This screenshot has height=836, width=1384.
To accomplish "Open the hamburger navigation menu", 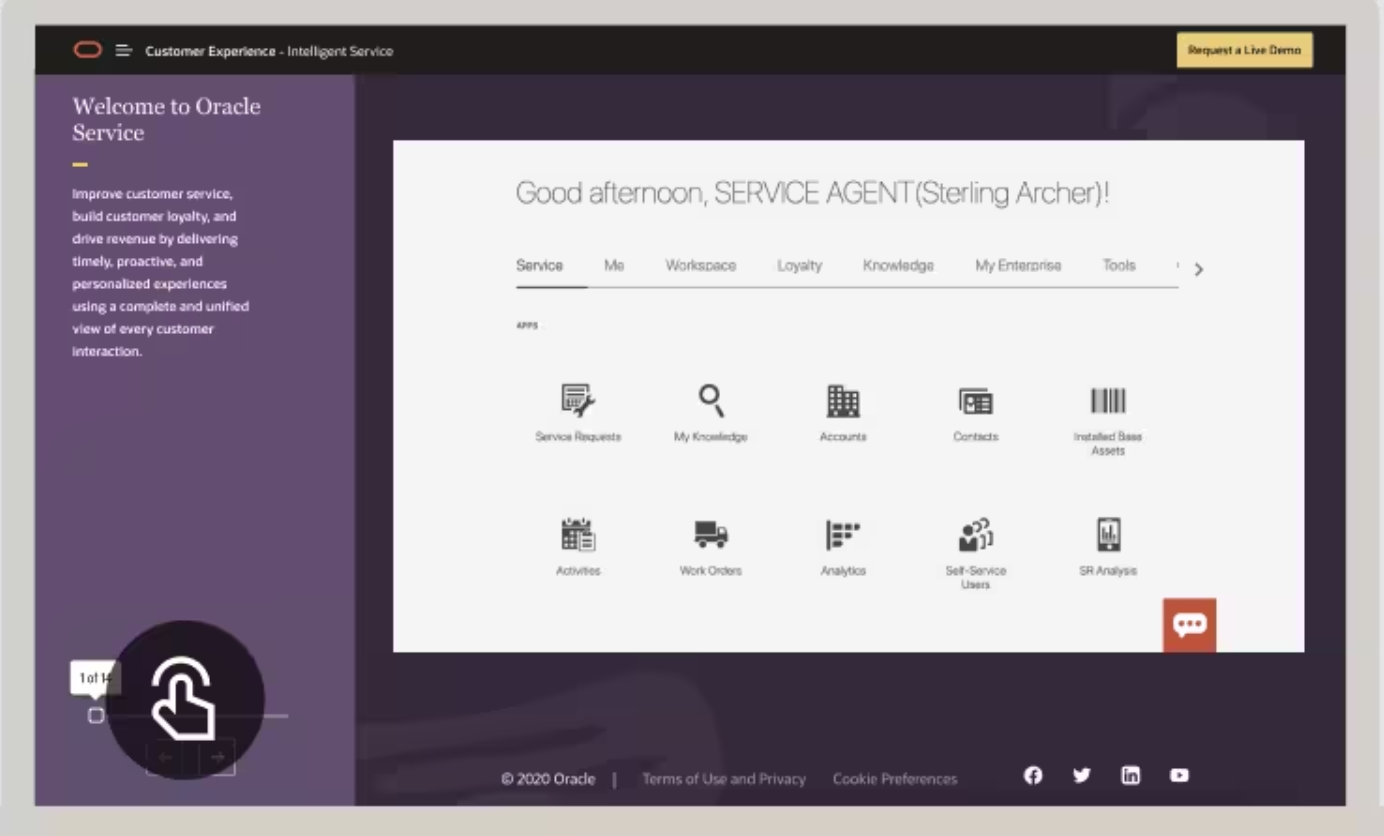I will [x=124, y=51].
